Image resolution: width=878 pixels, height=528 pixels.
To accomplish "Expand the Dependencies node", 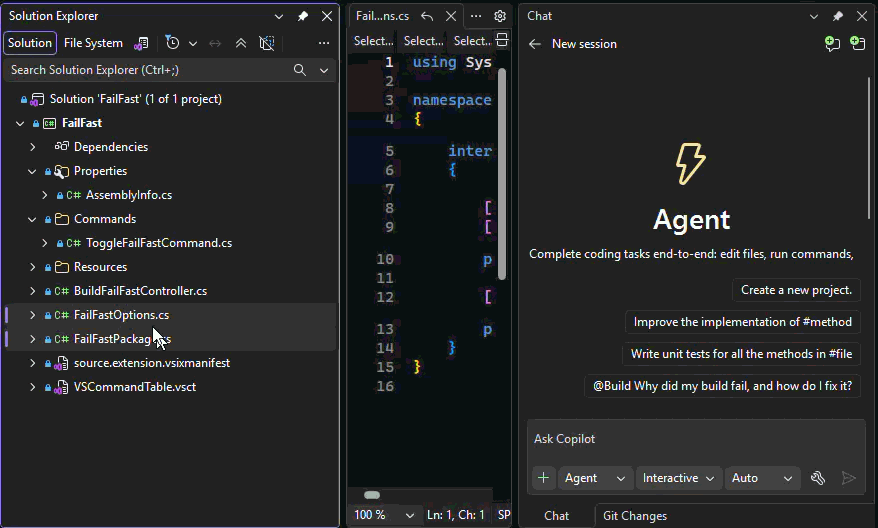I will coord(32,147).
